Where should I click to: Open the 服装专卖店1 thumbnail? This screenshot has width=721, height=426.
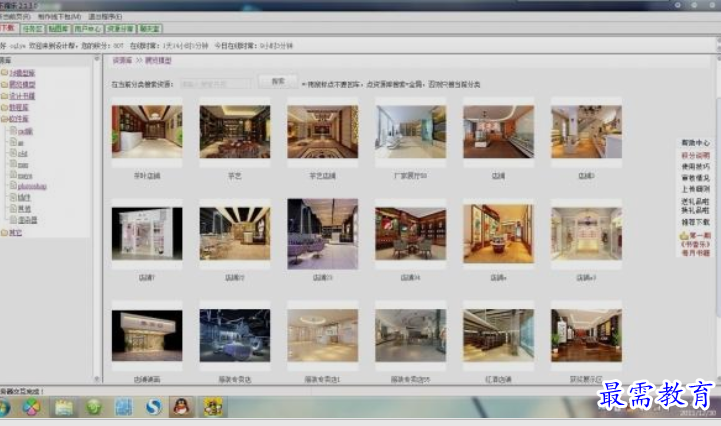(x=323, y=335)
